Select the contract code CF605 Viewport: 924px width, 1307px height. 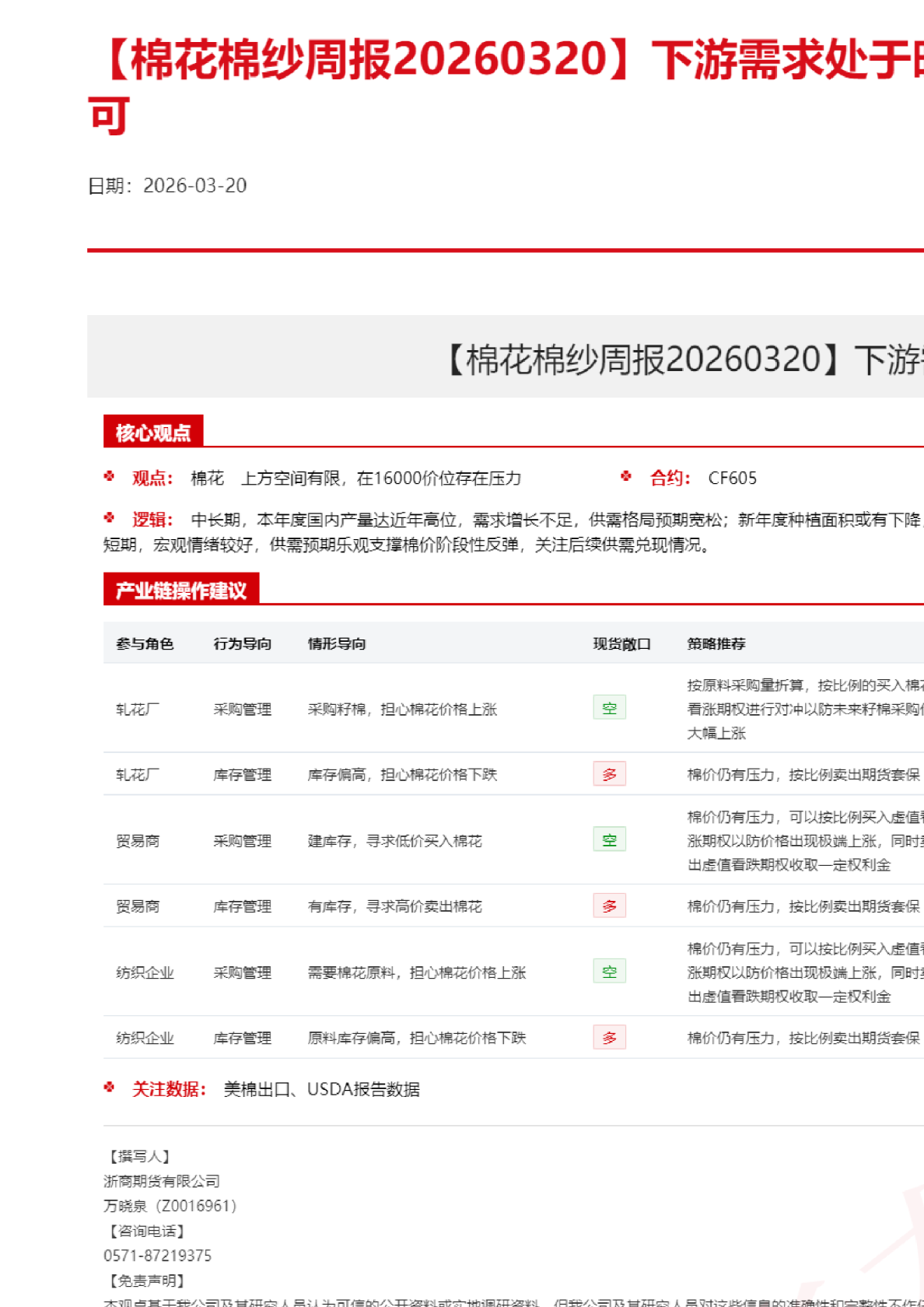(x=733, y=478)
